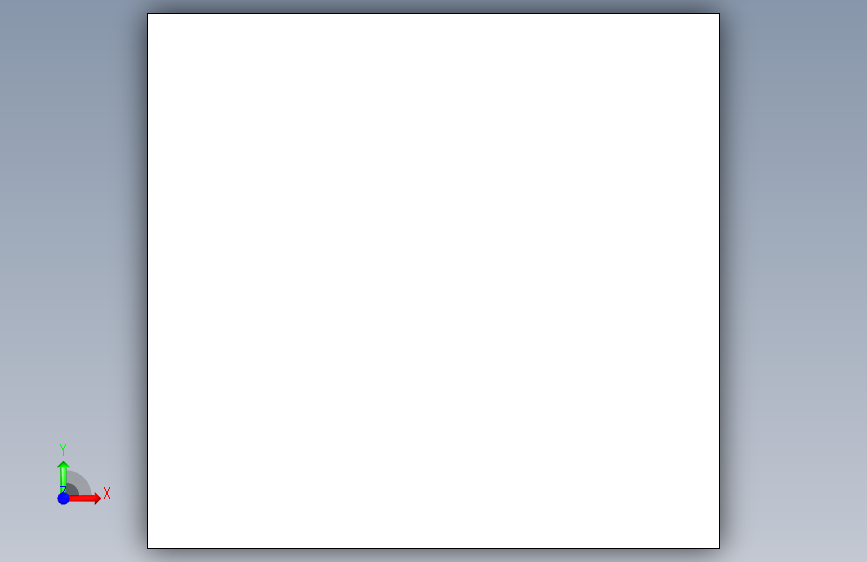Click the green Y axis arrow of the triad
This screenshot has width=867, height=562.
pyautogui.click(x=63, y=476)
